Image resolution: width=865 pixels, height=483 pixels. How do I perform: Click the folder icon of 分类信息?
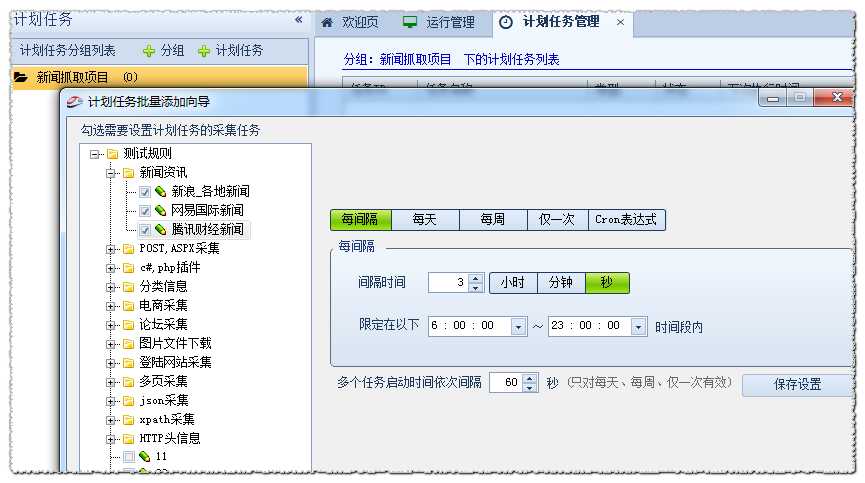pyautogui.click(x=129, y=287)
